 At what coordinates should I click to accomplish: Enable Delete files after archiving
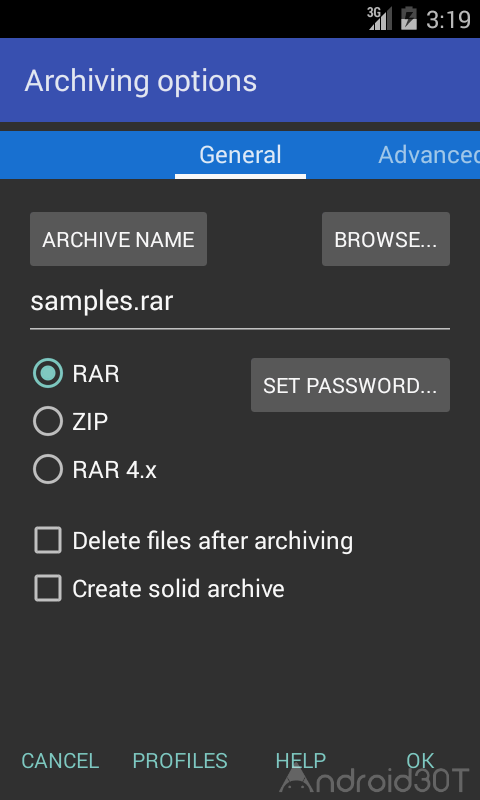[48, 540]
